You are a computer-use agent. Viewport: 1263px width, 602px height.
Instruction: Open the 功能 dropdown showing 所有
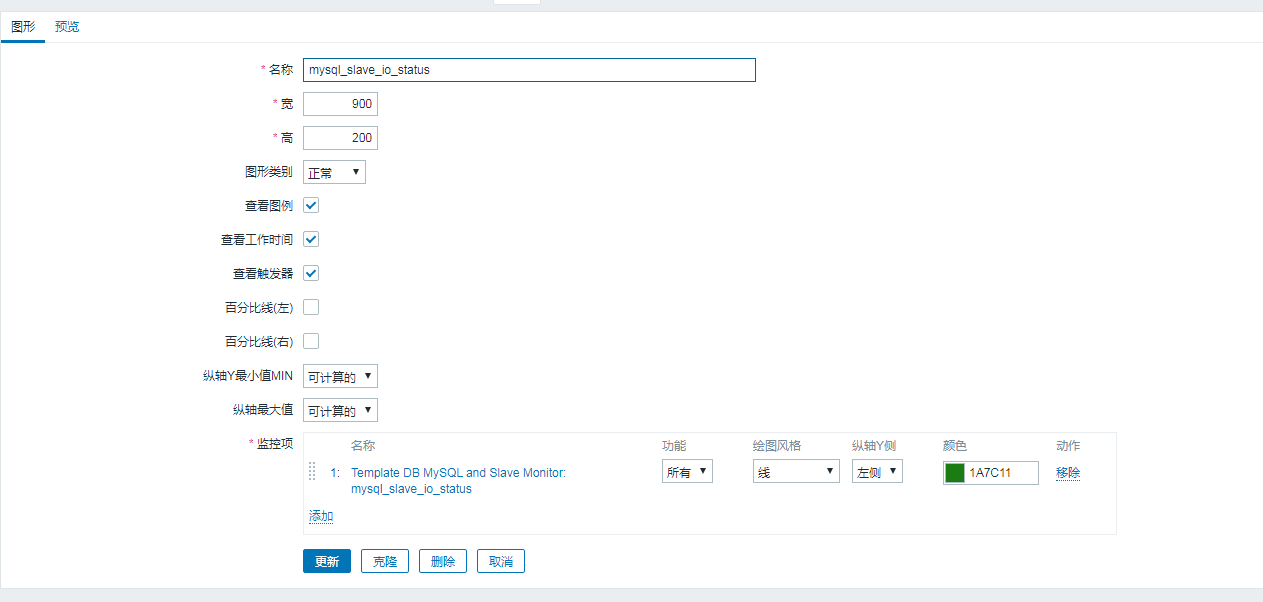tap(687, 472)
